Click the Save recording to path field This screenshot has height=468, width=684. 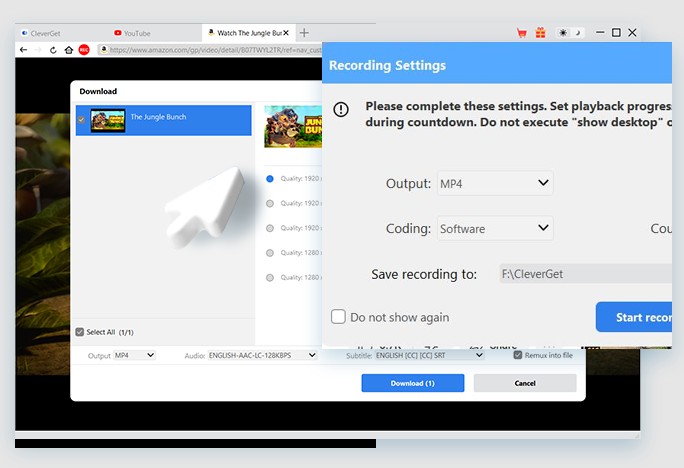tap(585, 274)
